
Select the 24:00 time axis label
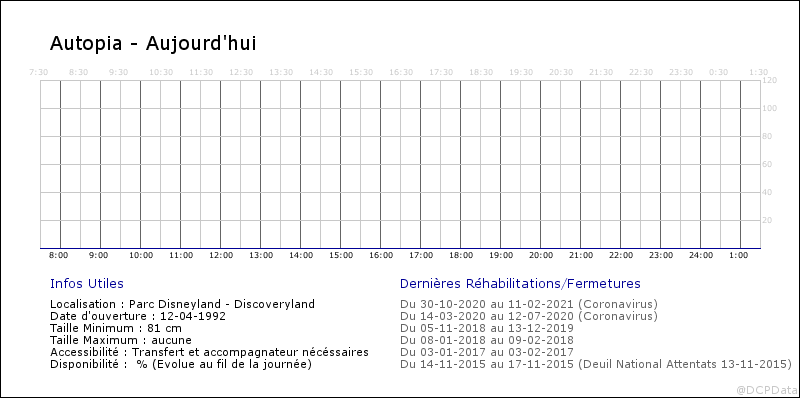coord(701,256)
